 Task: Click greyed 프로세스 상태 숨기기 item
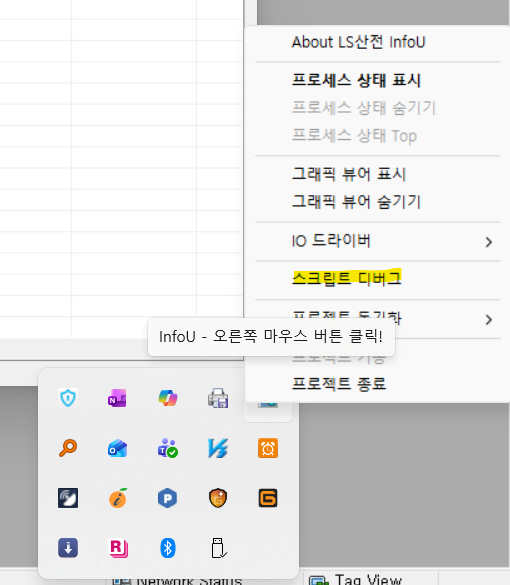click(378, 108)
